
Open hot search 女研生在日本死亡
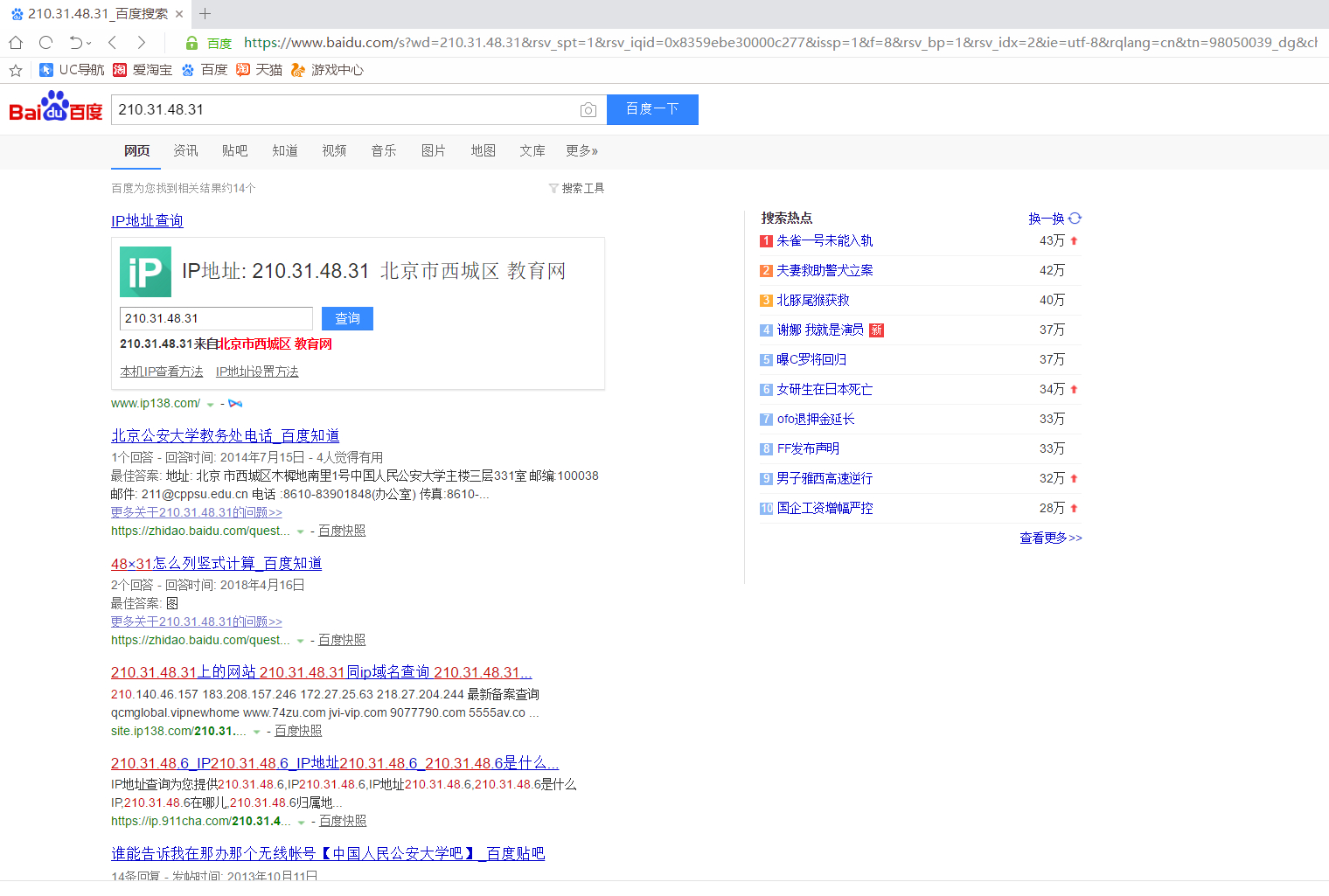(825, 390)
